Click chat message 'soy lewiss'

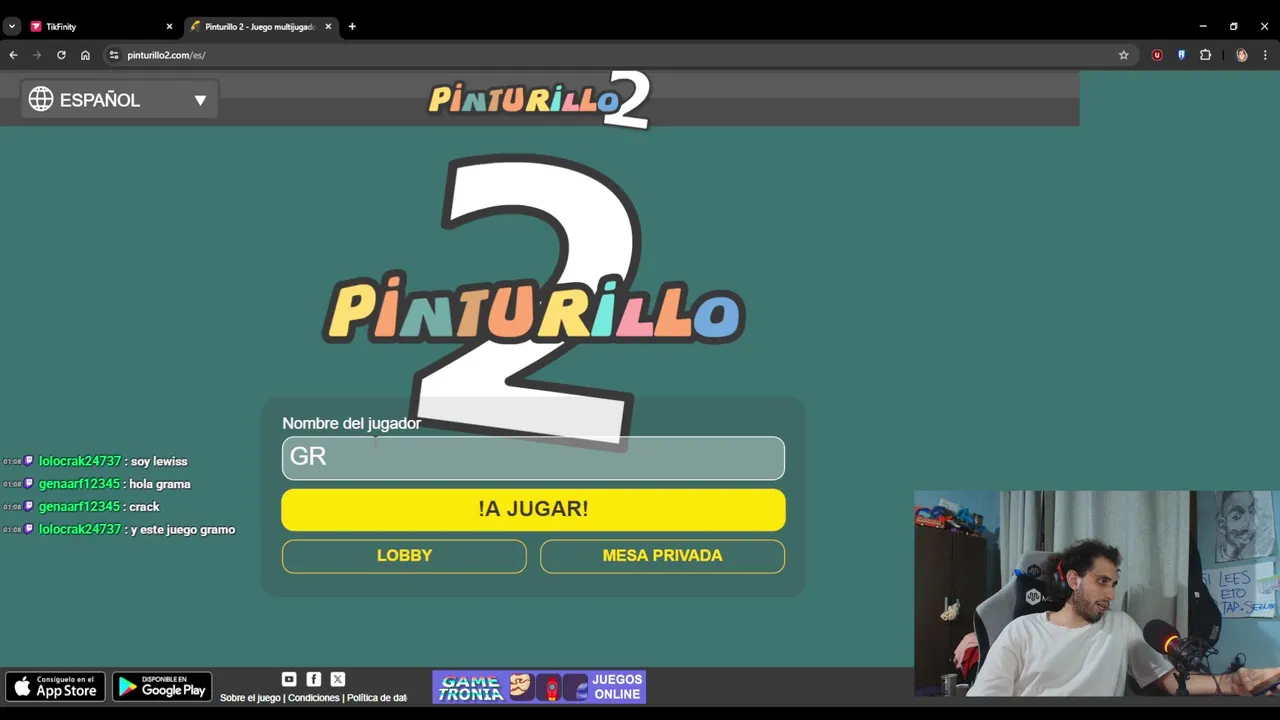159,461
